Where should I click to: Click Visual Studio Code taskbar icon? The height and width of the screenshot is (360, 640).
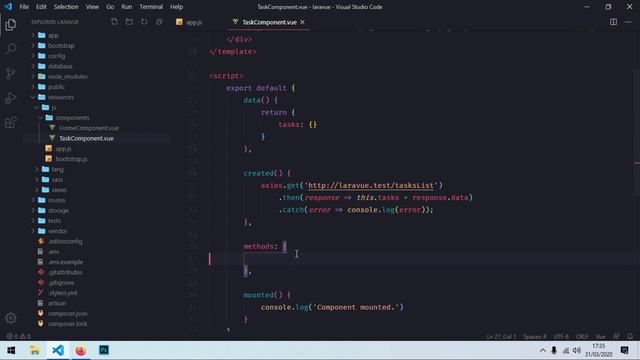(x=58, y=350)
